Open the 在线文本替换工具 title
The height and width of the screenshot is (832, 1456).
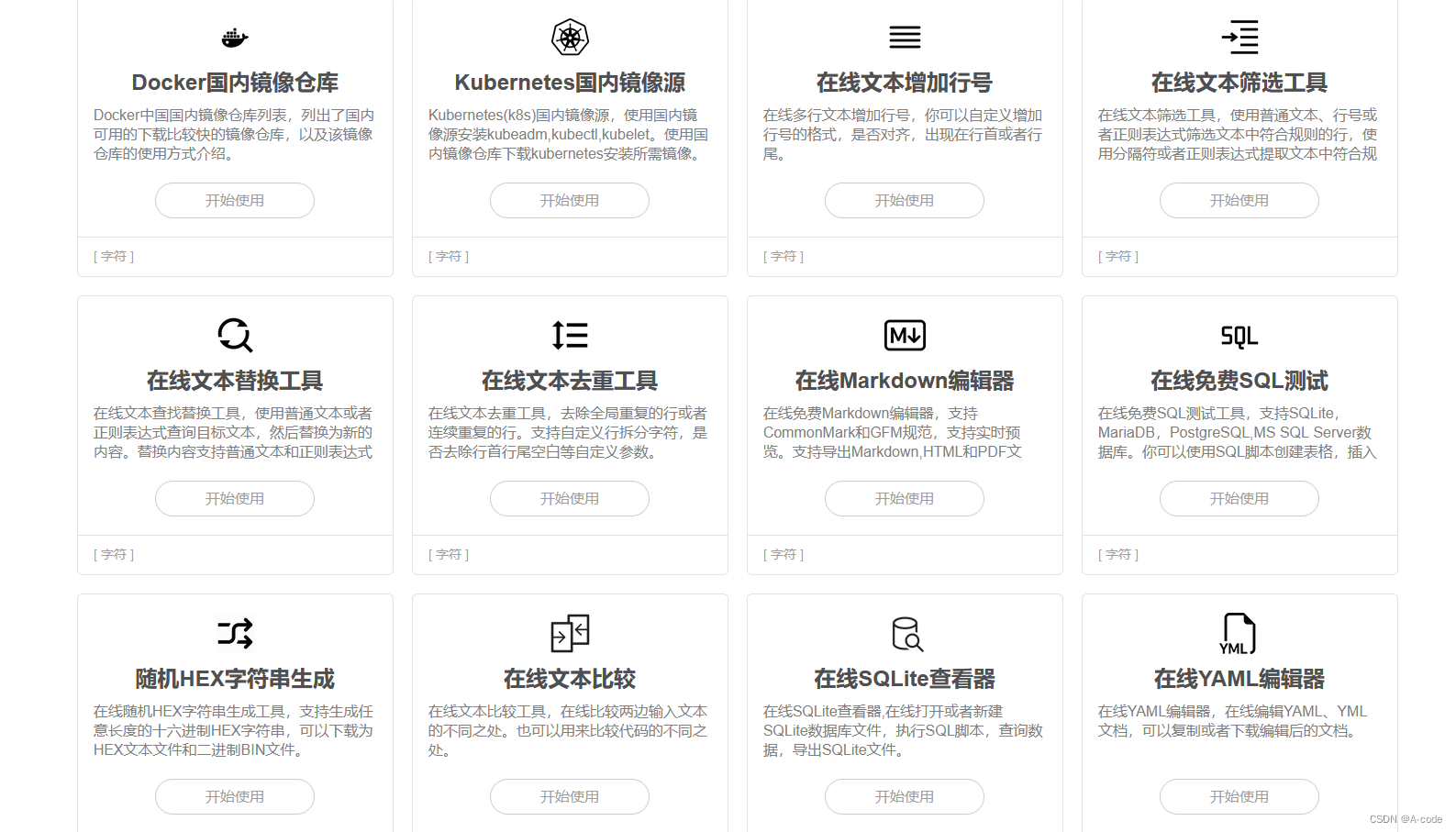click(235, 381)
